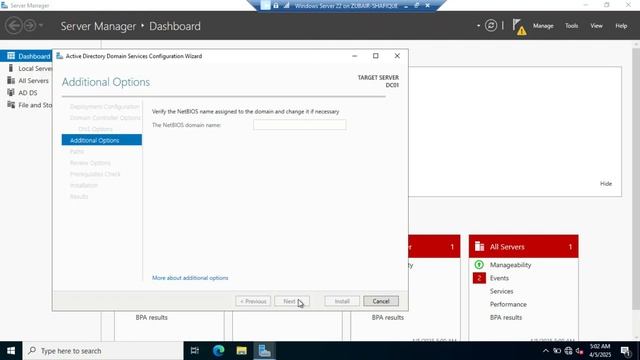
Task: Click the File and Storage icon in sidebar
Action: pyautogui.click(x=11, y=105)
